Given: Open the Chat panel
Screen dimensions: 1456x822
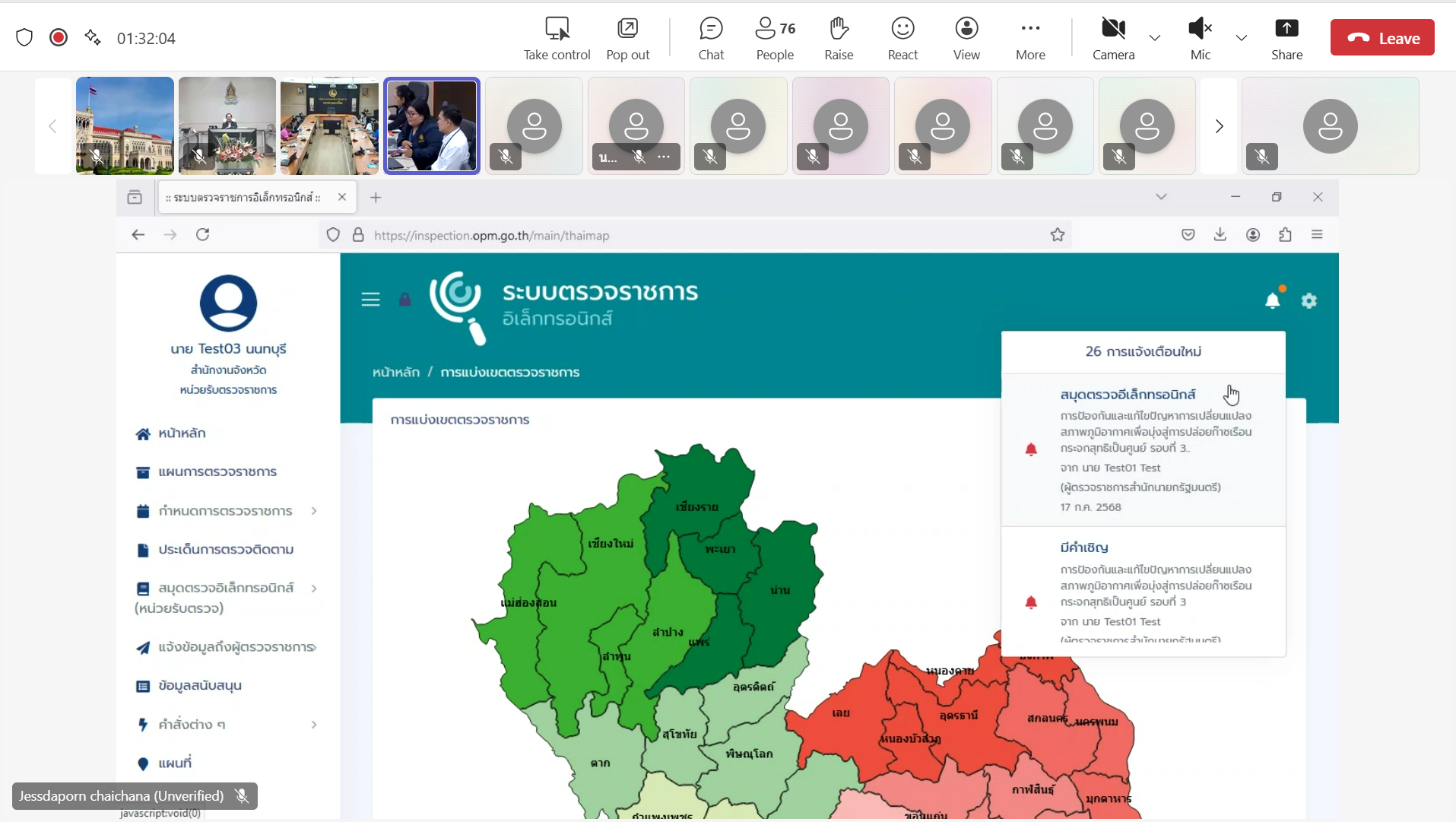Looking at the screenshot, I should 710,38.
